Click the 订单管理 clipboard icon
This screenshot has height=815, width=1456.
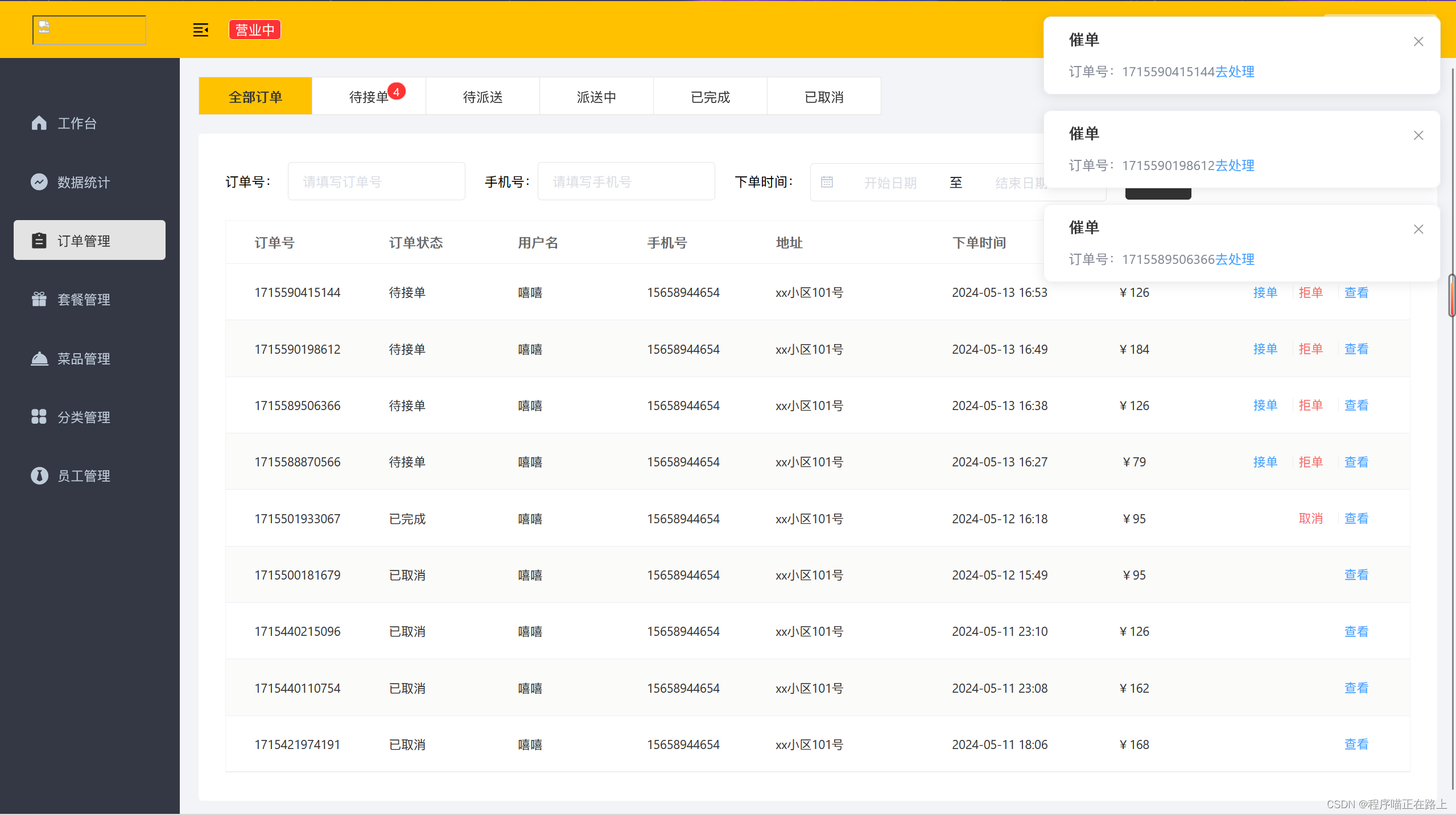[x=39, y=240]
